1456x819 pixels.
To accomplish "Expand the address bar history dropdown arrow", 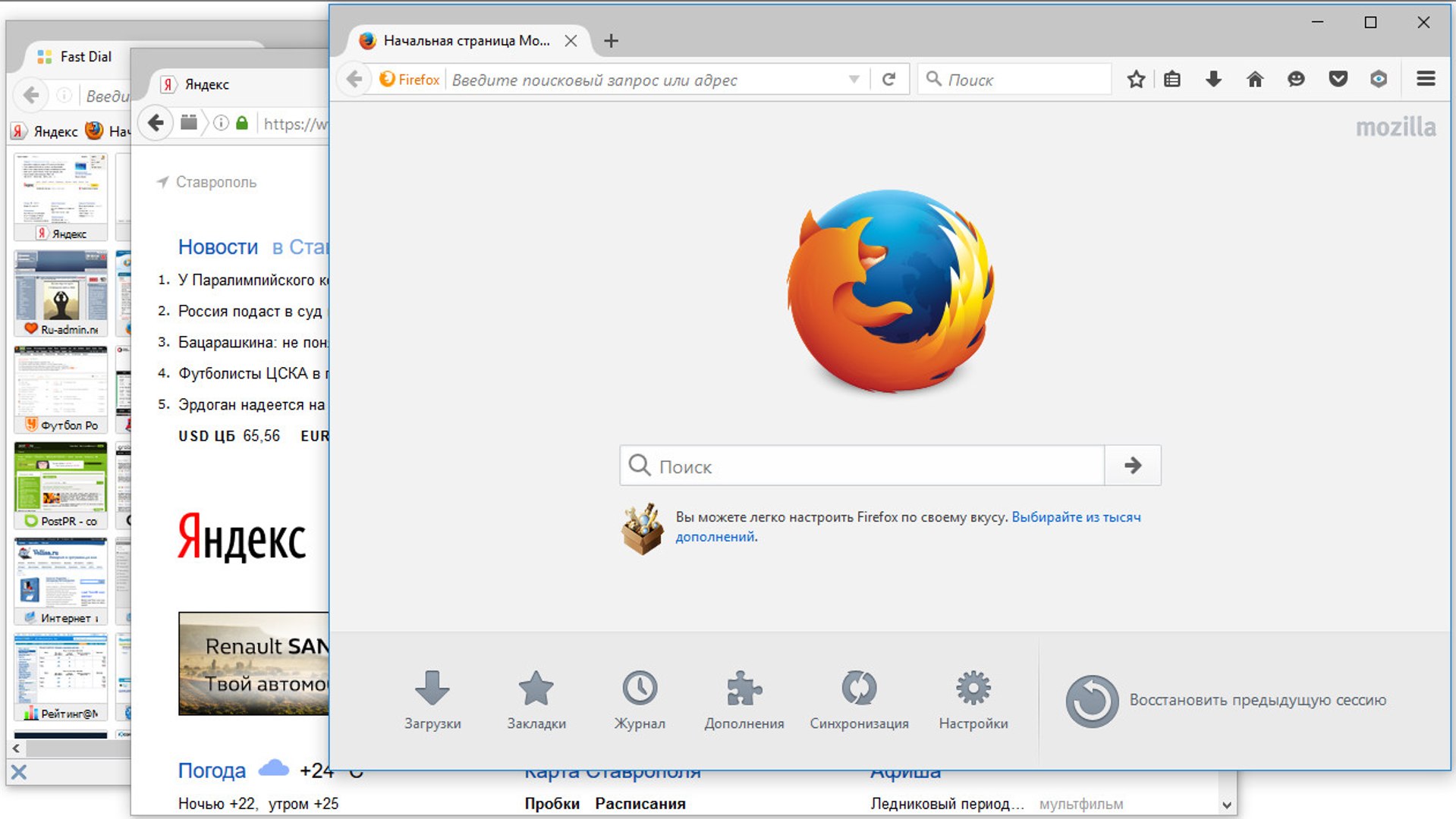I will [854, 80].
